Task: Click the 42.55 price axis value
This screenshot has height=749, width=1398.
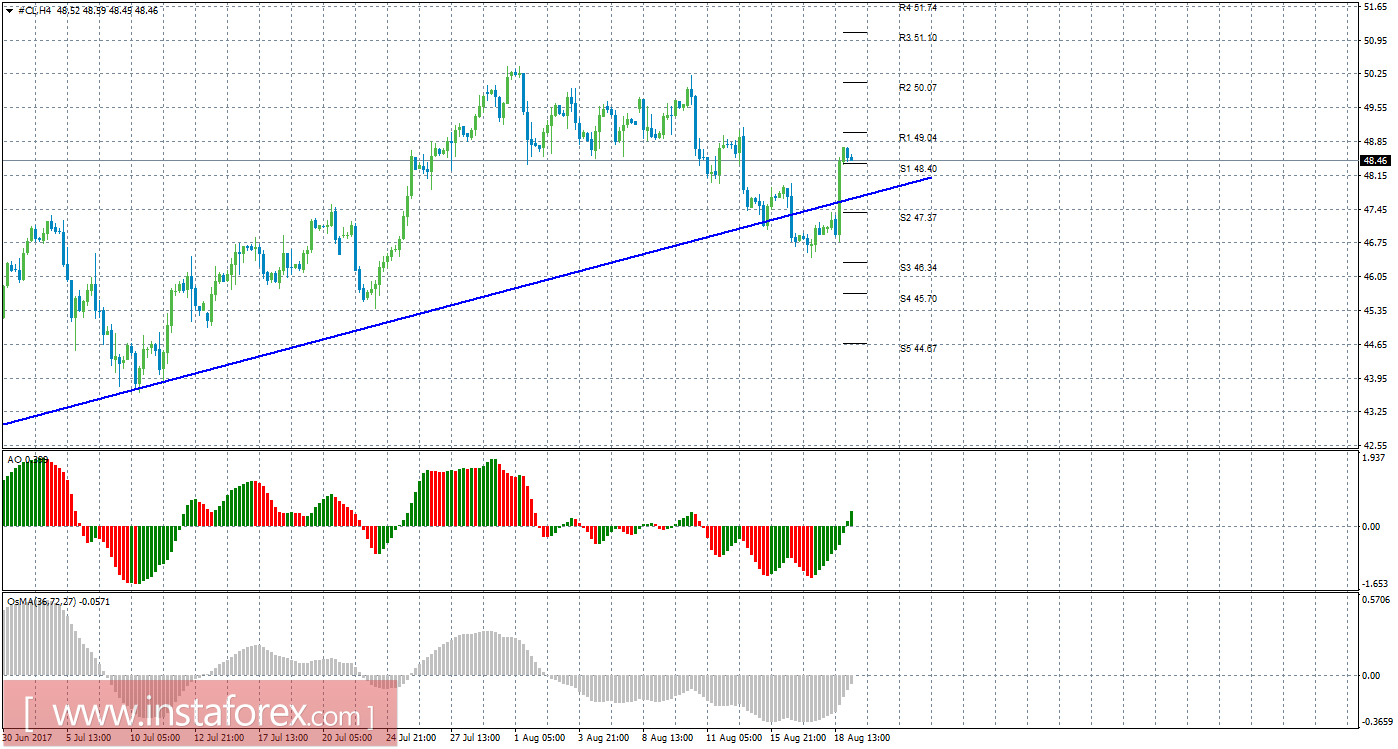Action: pos(1375,445)
